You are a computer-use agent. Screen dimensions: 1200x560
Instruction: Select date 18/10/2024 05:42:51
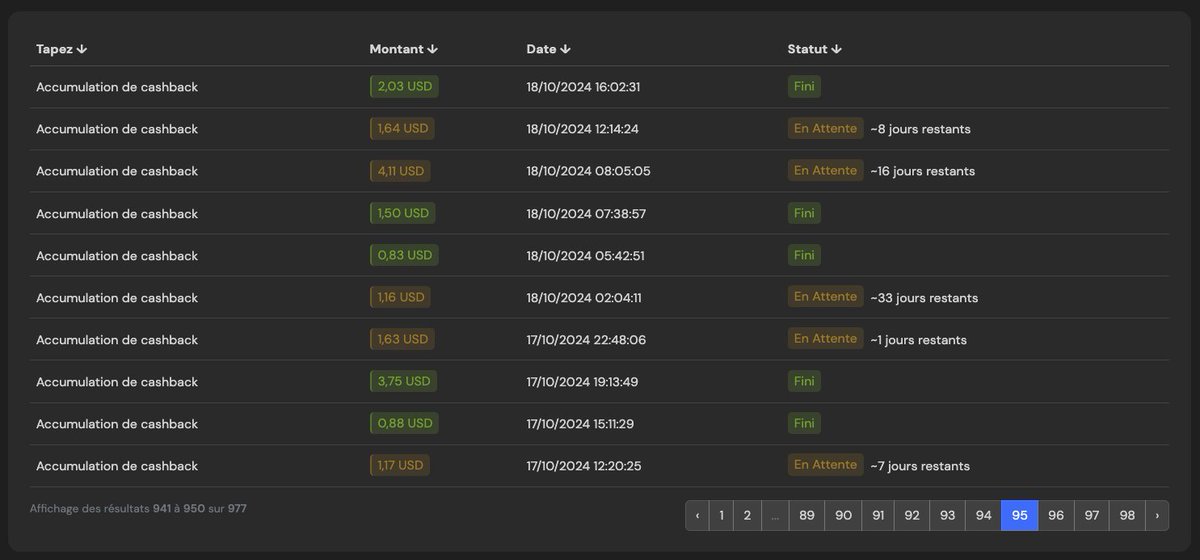pyautogui.click(x=586, y=255)
